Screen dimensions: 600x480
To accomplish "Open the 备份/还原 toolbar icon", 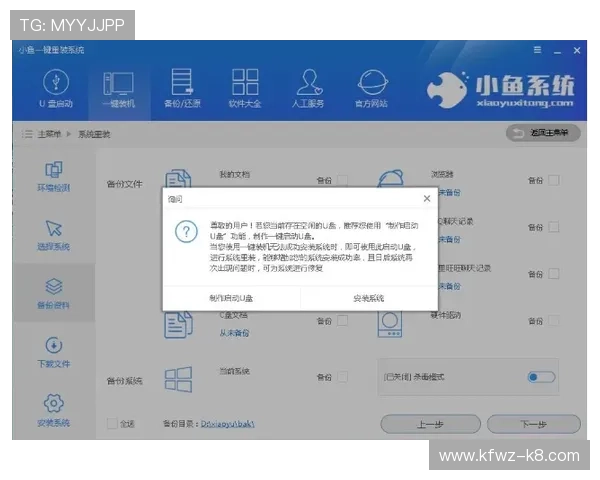I will click(182, 82).
